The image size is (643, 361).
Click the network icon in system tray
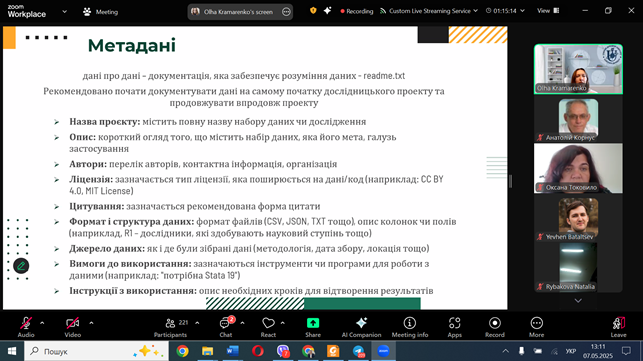(554, 351)
